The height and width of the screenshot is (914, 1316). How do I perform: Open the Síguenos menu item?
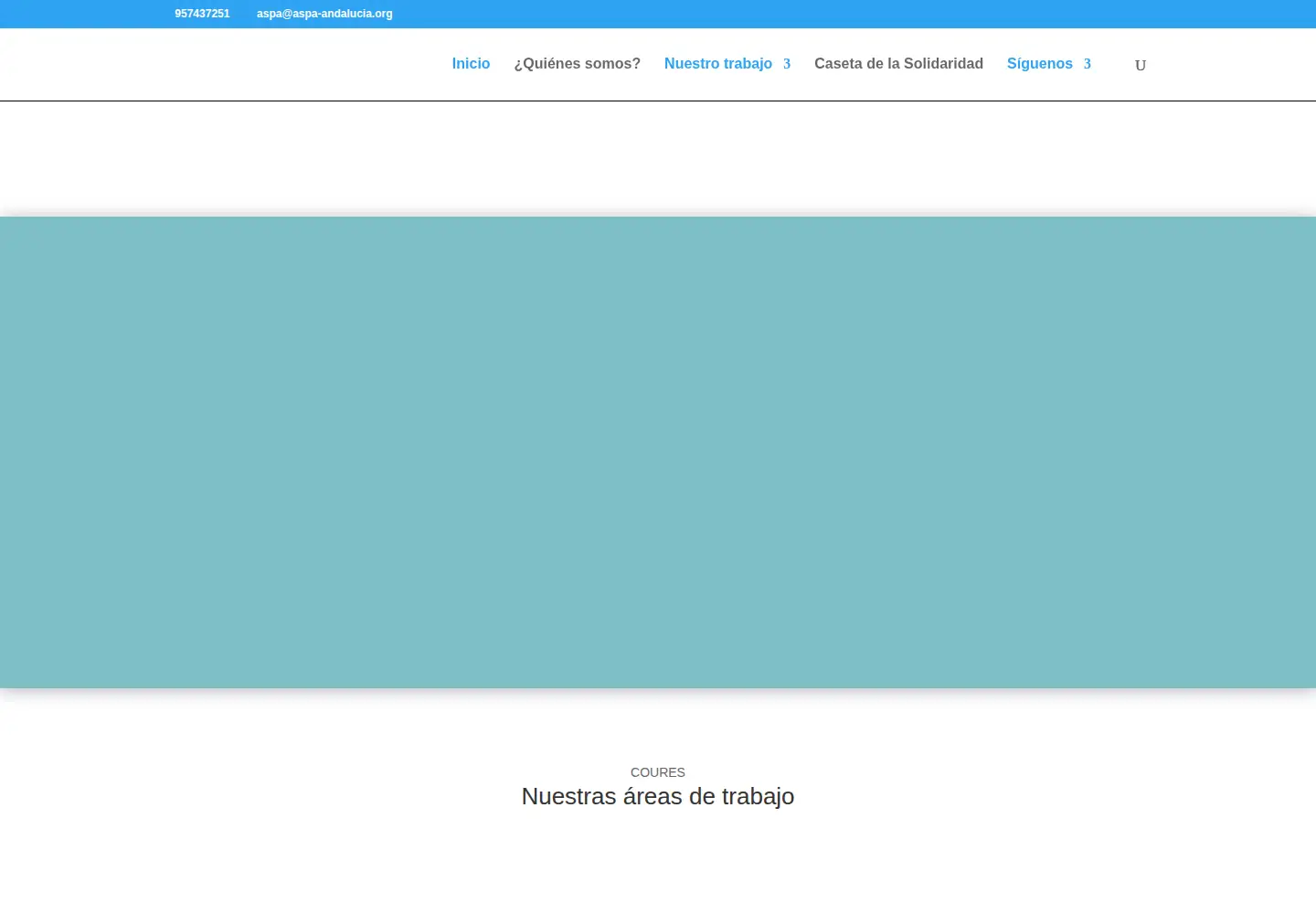click(x=1040, y=64)
